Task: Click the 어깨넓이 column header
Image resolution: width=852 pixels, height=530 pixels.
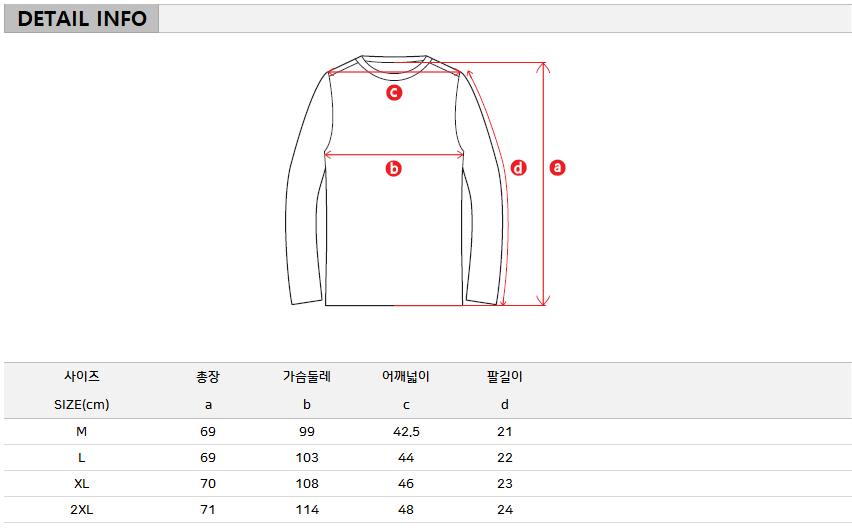Action: coord(405,376)
